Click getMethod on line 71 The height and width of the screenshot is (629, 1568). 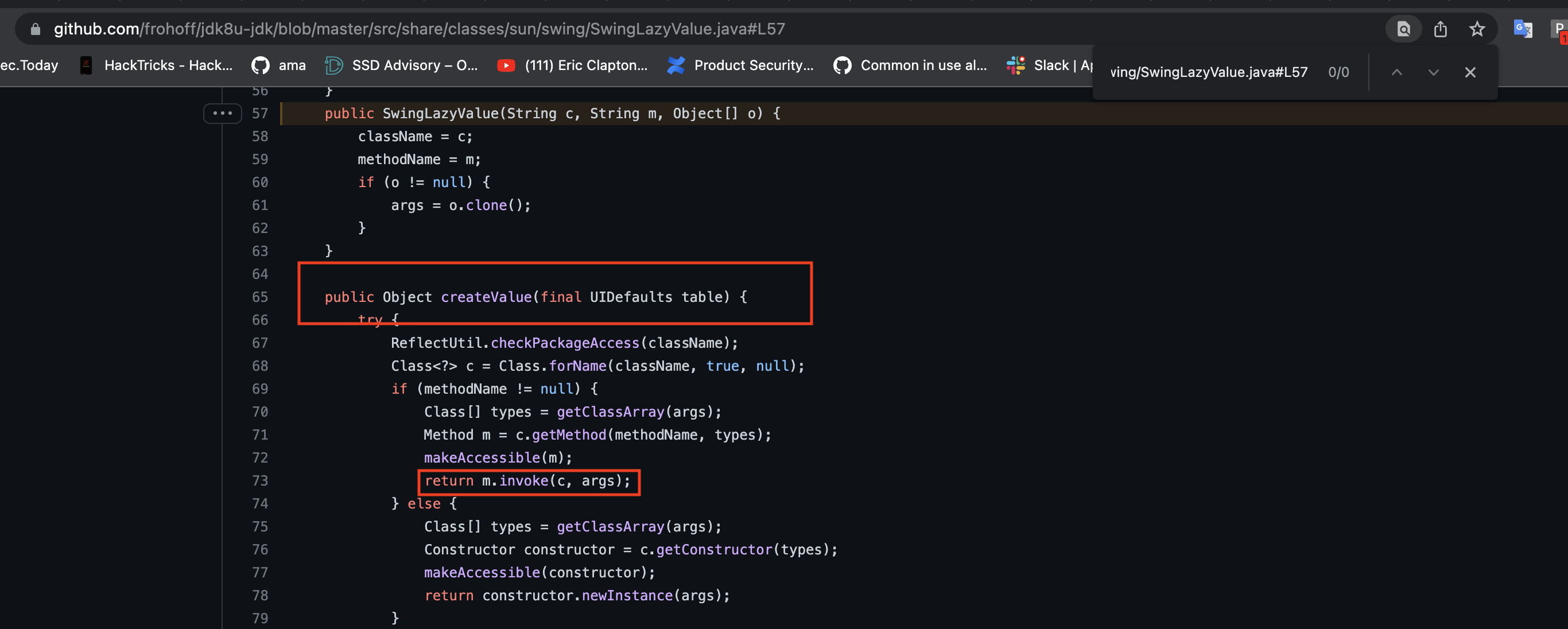coord(569,435)
